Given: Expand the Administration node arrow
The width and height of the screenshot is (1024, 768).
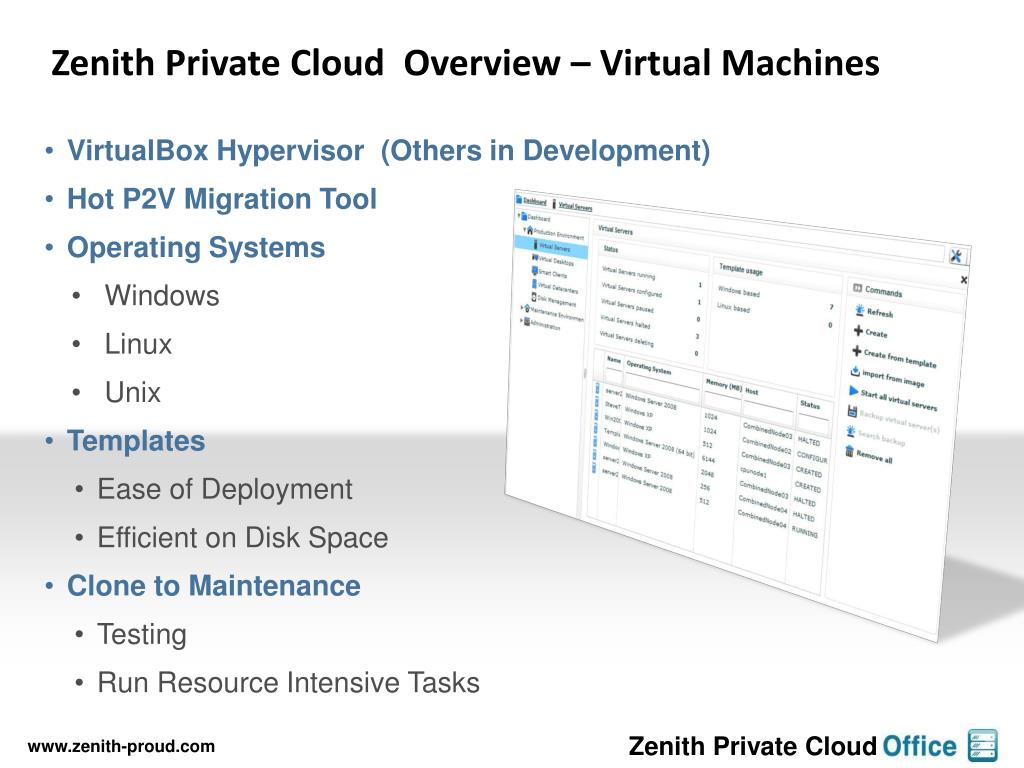Looking at the screenshot, I should tap(522, 321).
